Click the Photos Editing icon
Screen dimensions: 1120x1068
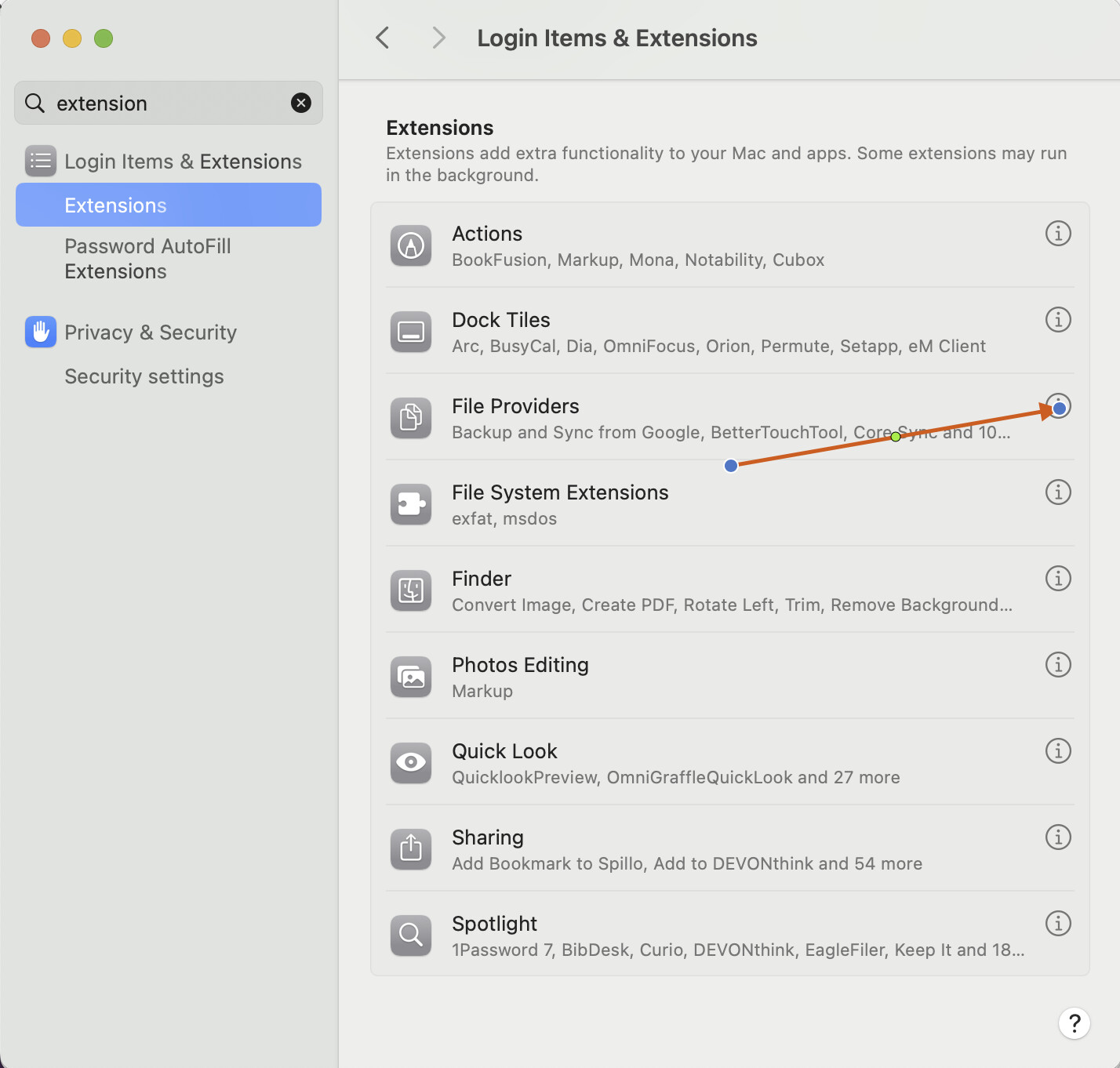tap(411, 676)
